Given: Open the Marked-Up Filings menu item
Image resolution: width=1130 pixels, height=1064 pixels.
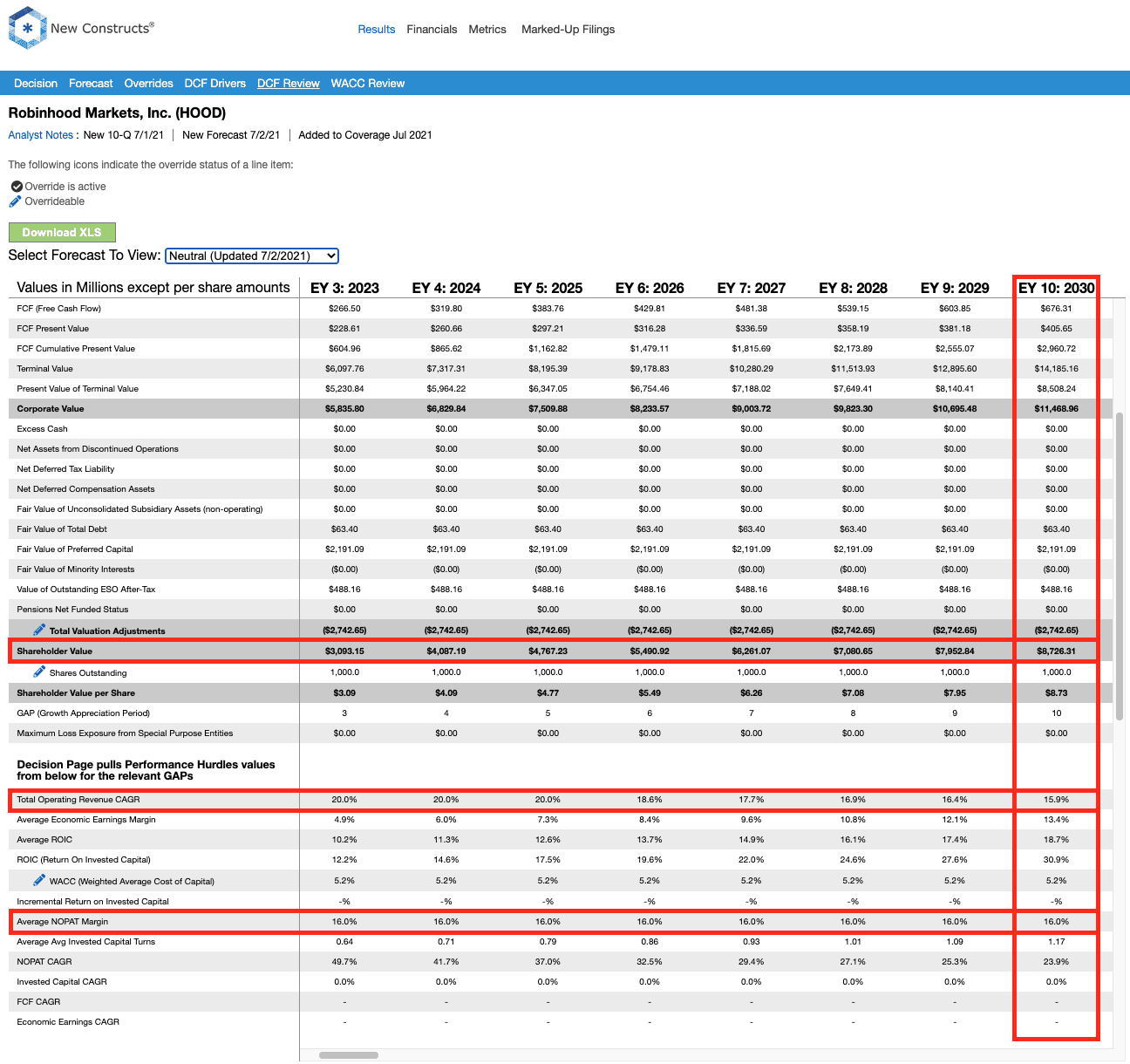Looking at the screenshot, I should [568, 30].
